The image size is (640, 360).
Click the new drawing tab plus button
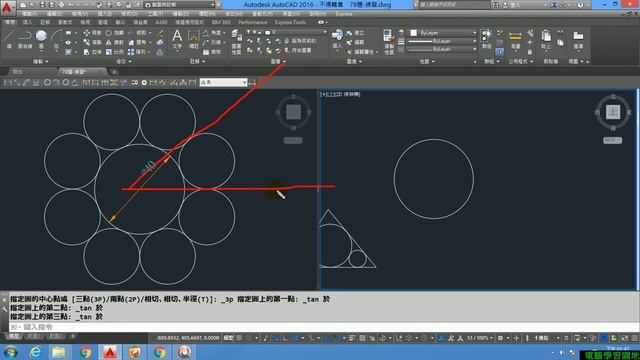pos(114,72)
